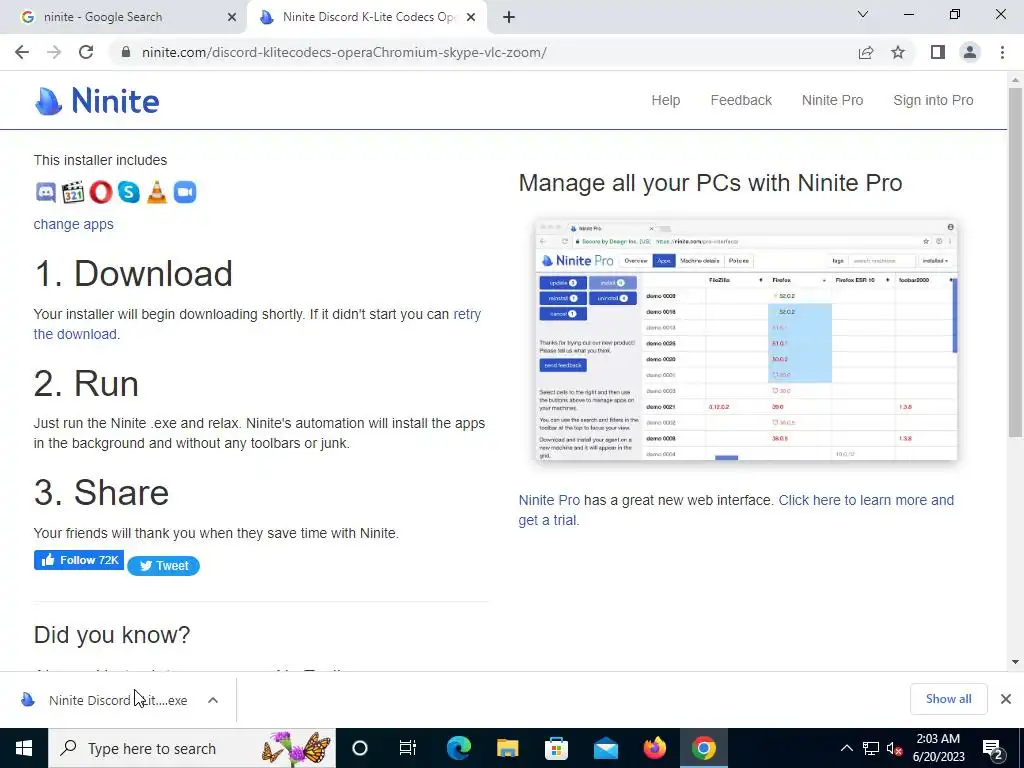
Task: Click the Ninite Pro text link
Action: [x=549, y=500]
